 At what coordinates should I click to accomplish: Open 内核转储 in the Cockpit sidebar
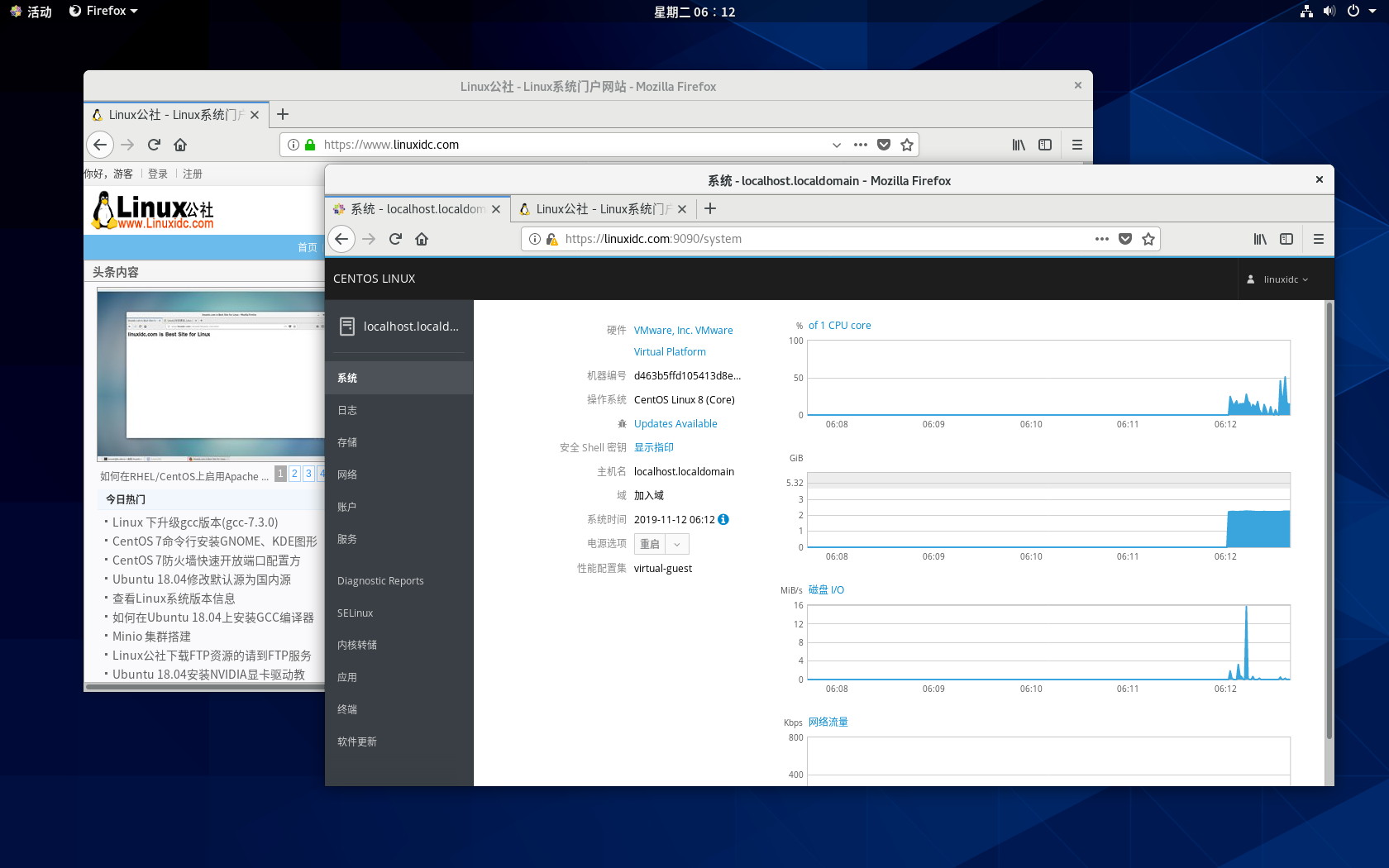(399, 645)
